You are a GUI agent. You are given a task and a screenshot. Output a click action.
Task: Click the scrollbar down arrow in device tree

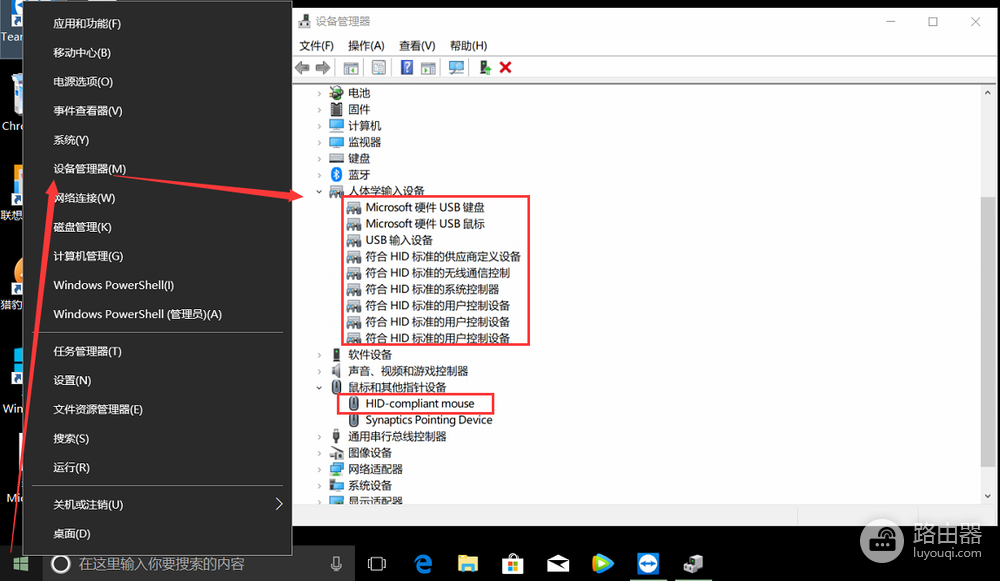click(x=987, y=496)
